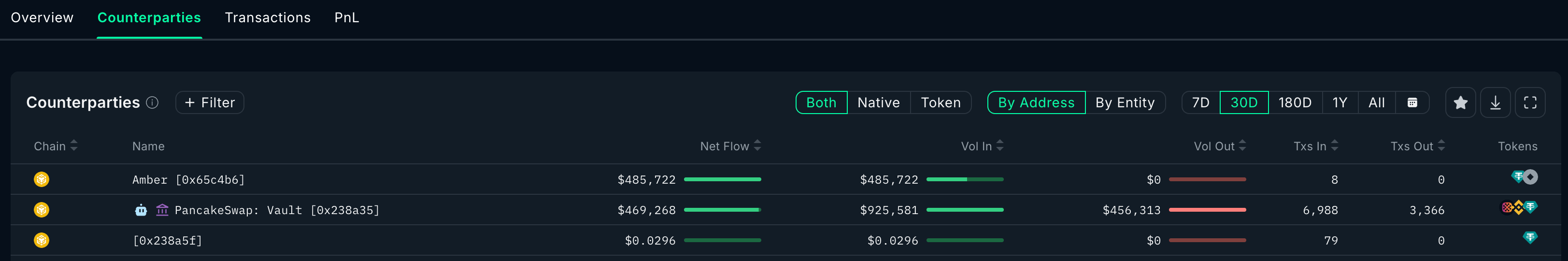Switch to the PnL tab

pos(346,18)
